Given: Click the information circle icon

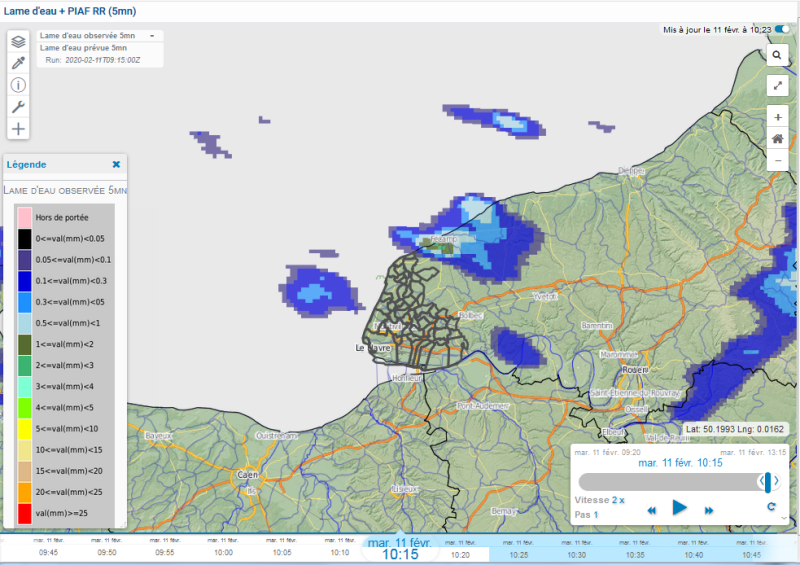Looking at the screenshot, I should [x=18, y=85].
